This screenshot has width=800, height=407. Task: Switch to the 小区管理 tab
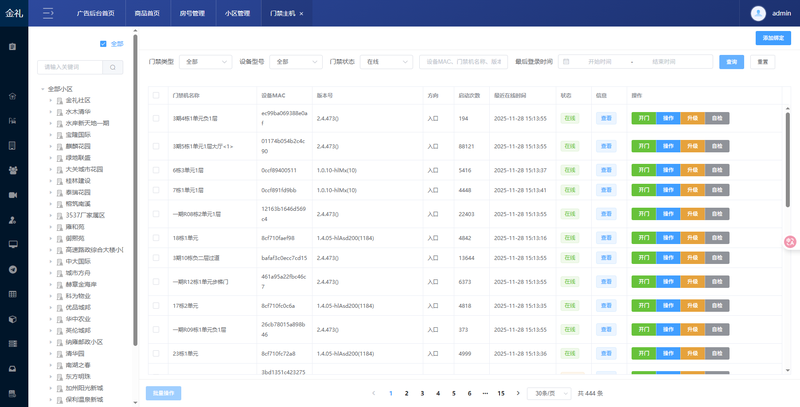(237, 14)
